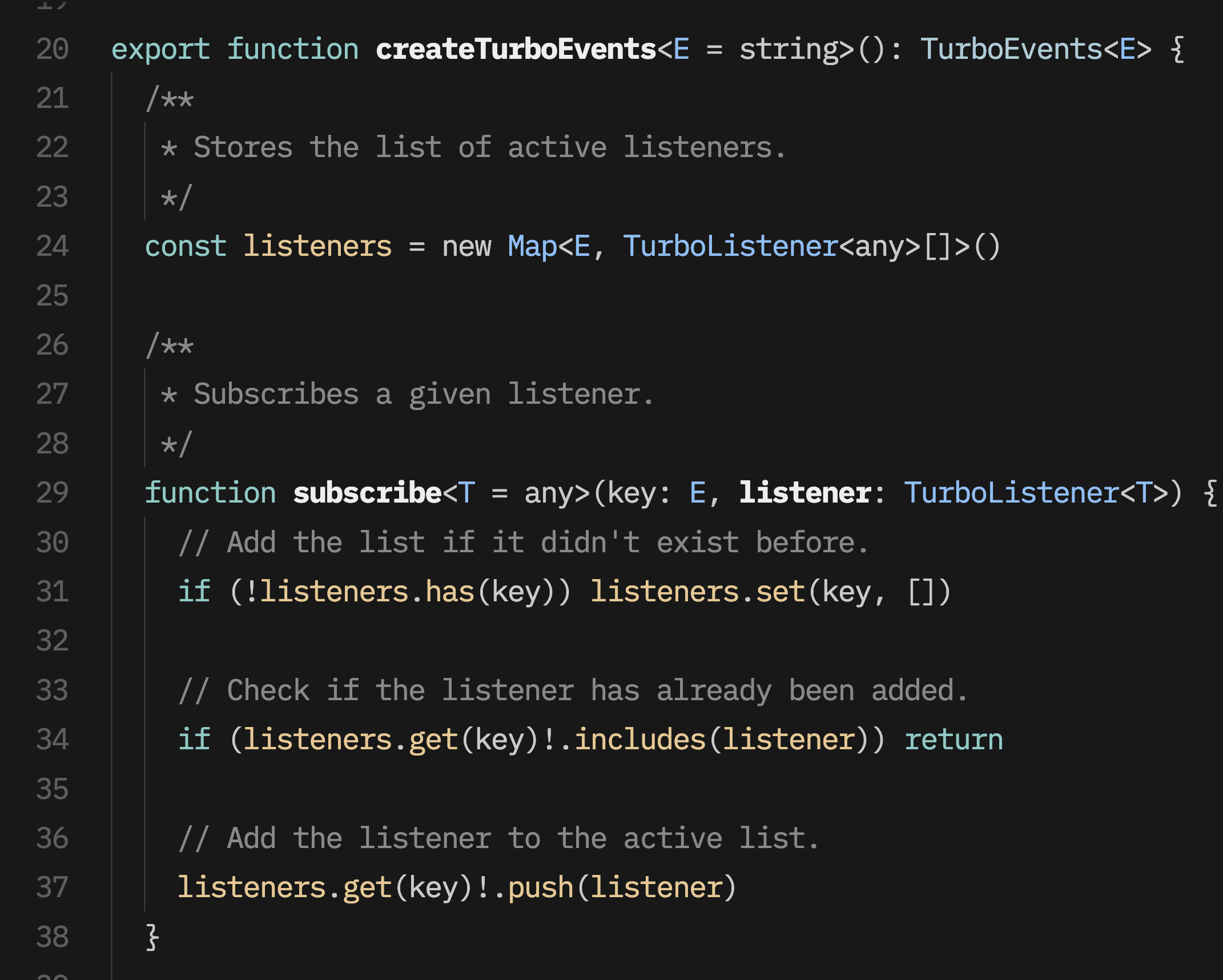Click the createTurboEvents function name

pyautogui.click(x=516, y=49)
